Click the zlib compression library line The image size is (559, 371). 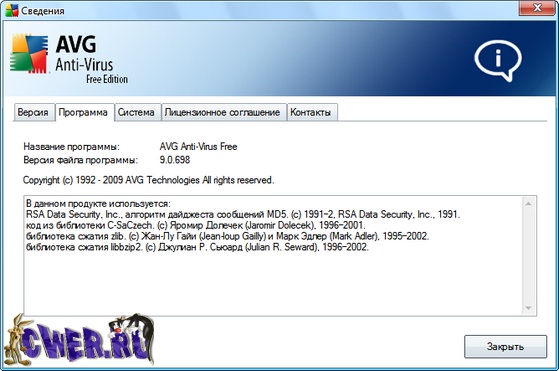point(227,236)
